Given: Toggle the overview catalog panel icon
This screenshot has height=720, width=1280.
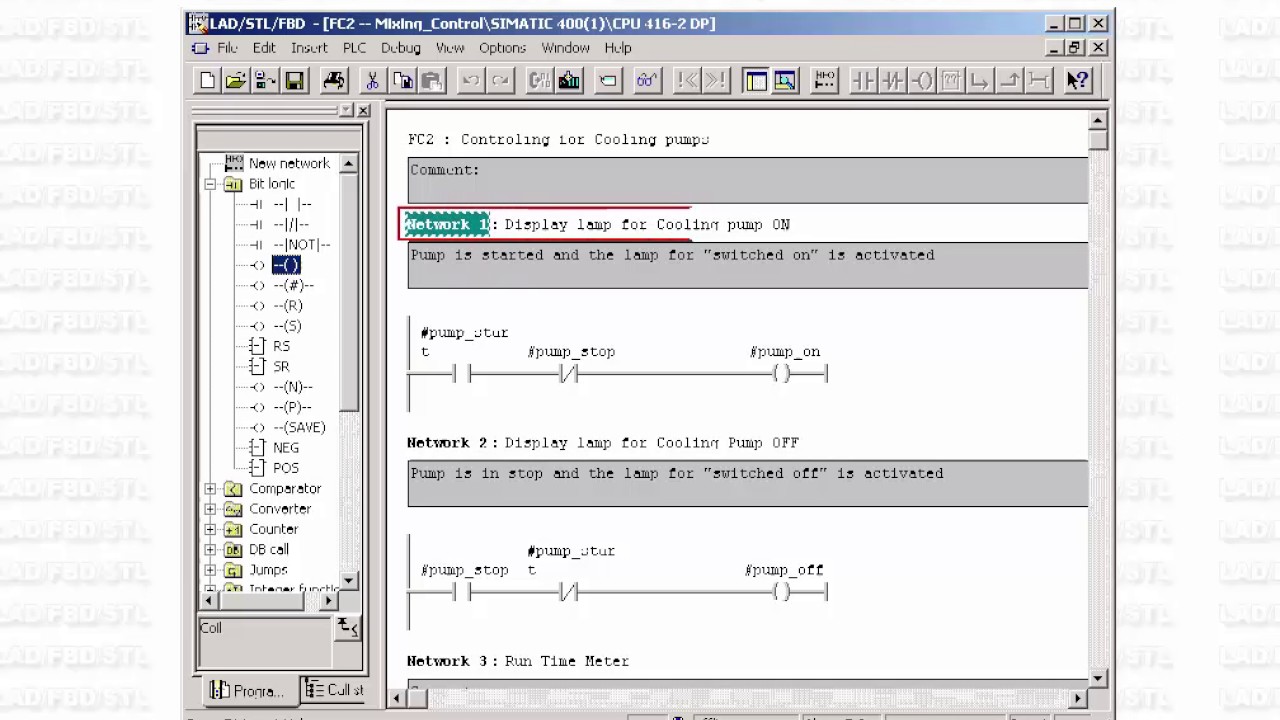Looking at the screenshot, I should tap(756, 81).
